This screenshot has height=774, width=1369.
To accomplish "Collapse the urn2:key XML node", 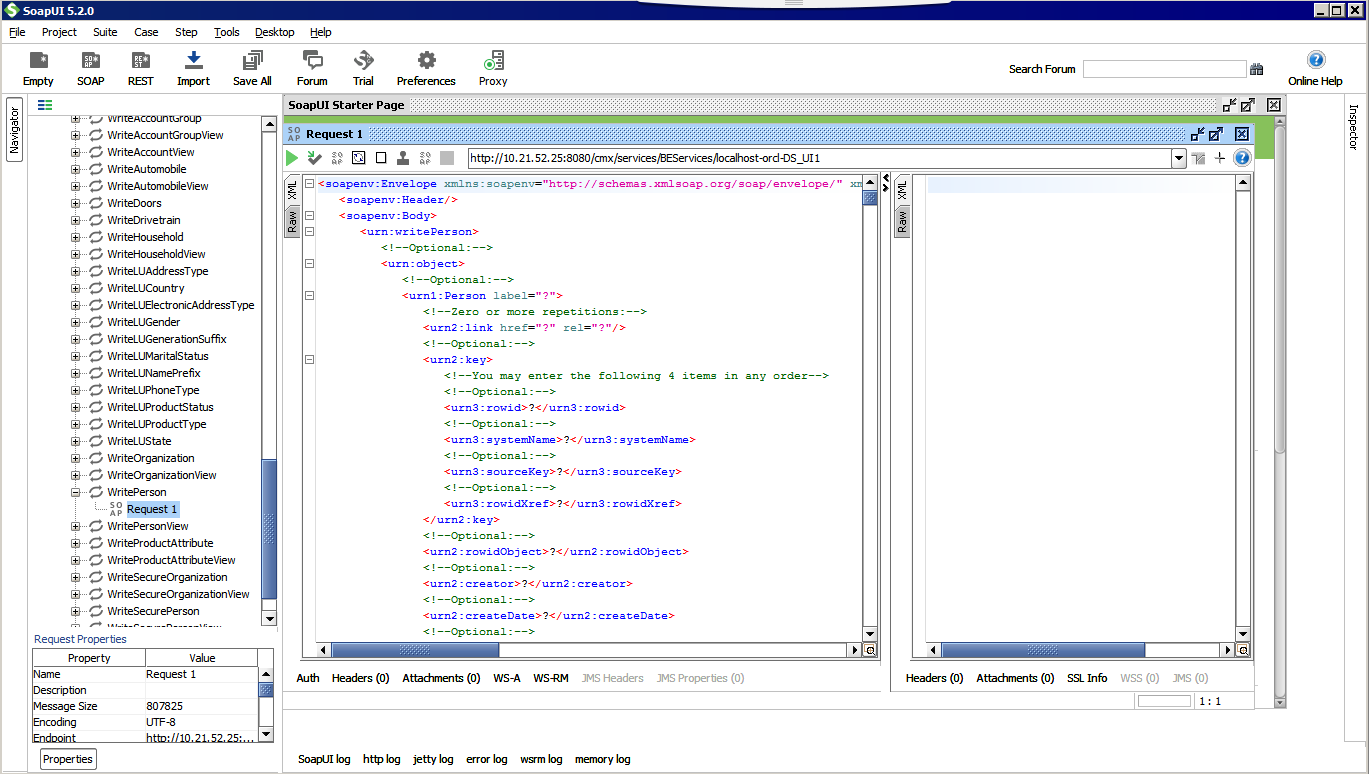I will click(x=310, y=360).
